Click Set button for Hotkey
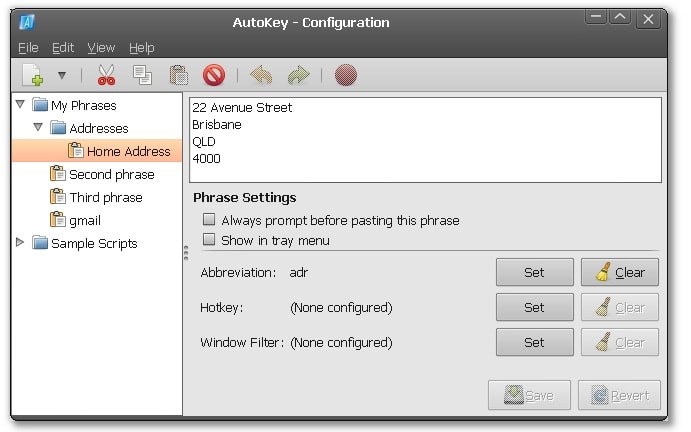The width and height of the screenshot is (691, 432). point(535,307)
